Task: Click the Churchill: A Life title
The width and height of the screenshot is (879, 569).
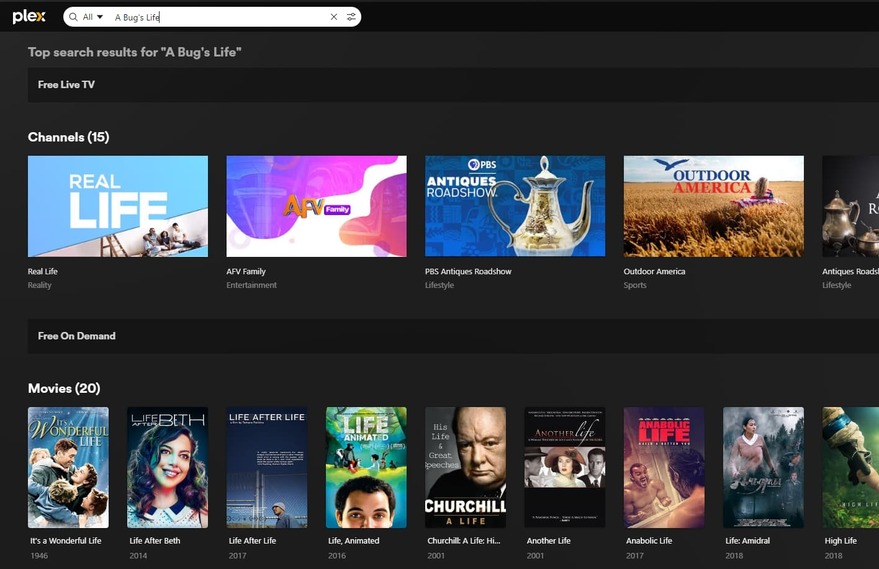Action: [x=464, y=541]
